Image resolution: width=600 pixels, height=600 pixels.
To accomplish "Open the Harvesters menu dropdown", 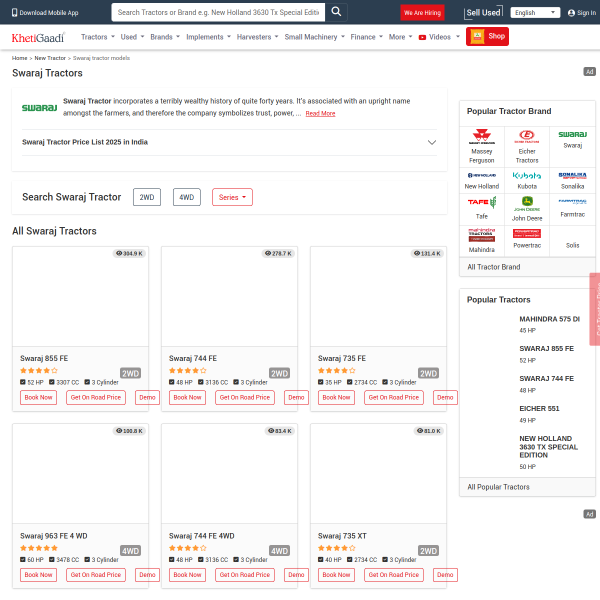I will pos(258,37).
